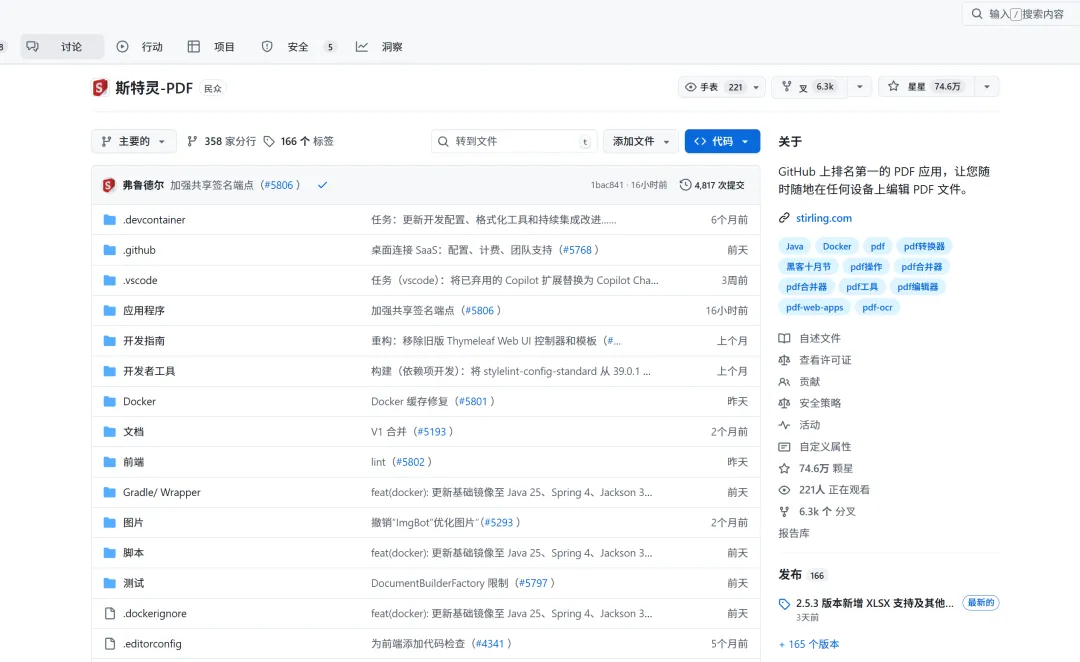Click the pdf-web-apps topic tag

814,307
